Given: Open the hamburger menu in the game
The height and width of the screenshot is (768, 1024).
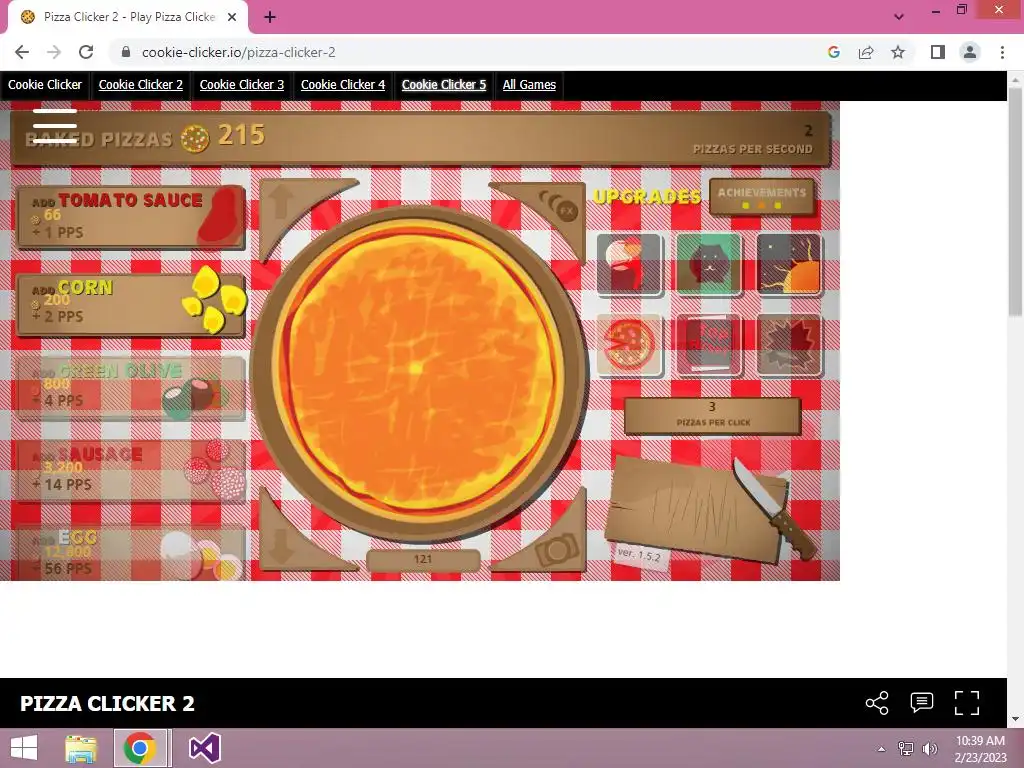Looking at the screenshot, I should click(55, 126).
